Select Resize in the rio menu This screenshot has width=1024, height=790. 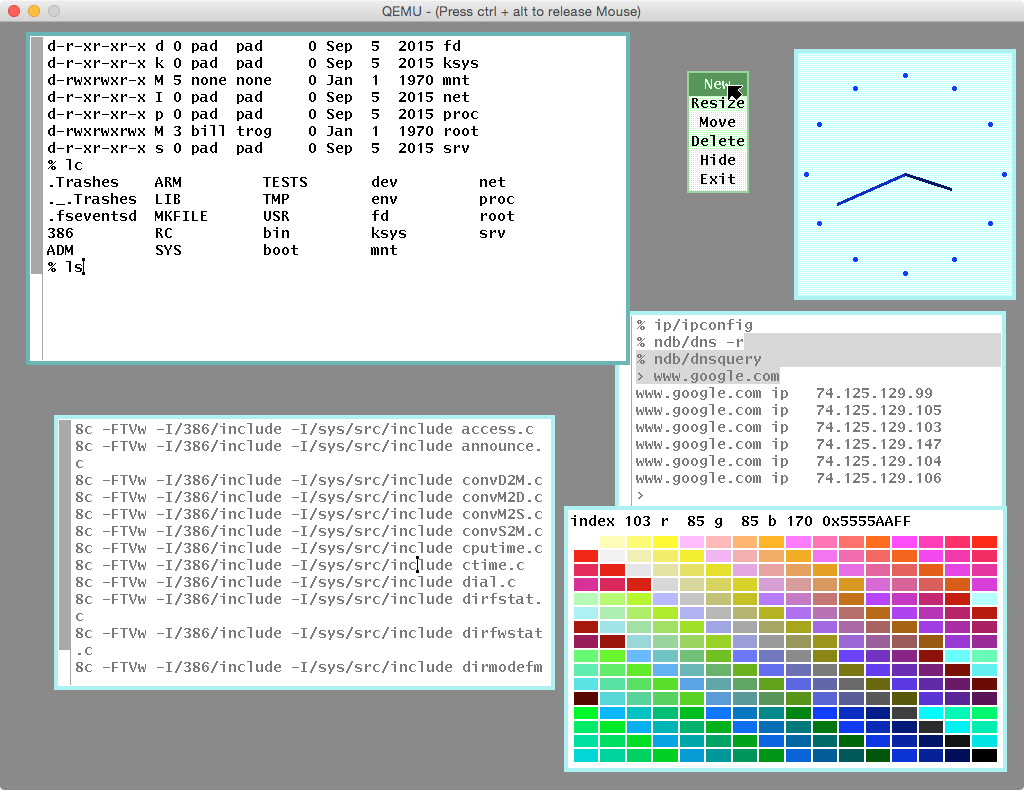coord(717,103)
